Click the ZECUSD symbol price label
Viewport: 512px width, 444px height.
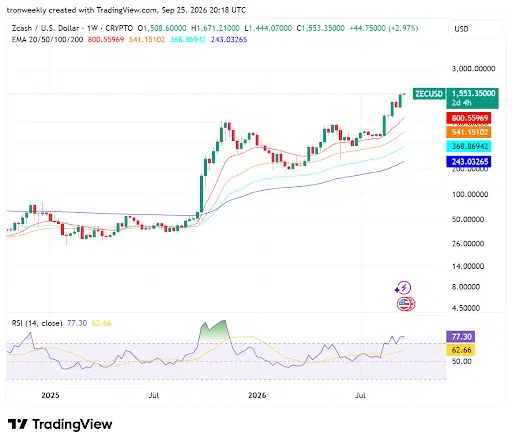pos(429,94)
